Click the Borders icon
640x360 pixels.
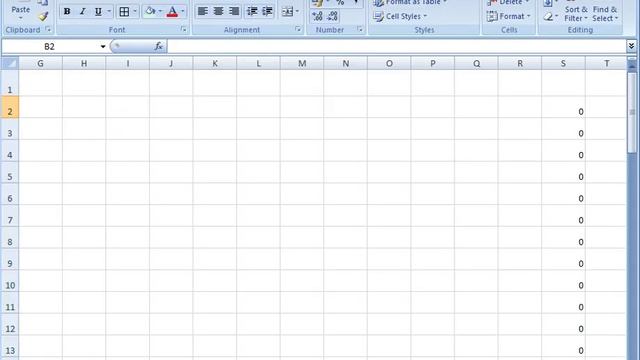coord(124,11)
